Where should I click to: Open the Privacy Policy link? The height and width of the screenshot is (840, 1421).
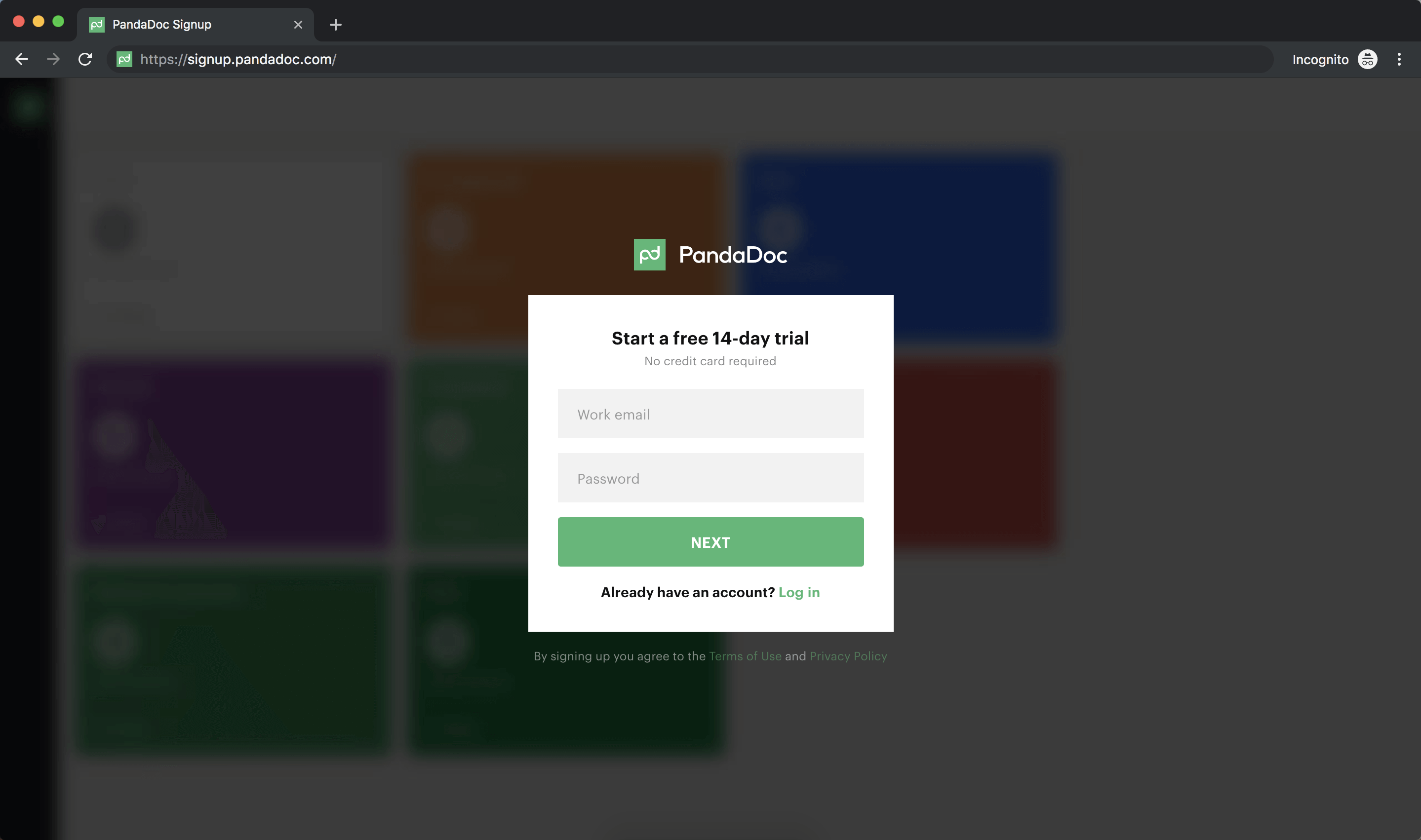[848, 656]
